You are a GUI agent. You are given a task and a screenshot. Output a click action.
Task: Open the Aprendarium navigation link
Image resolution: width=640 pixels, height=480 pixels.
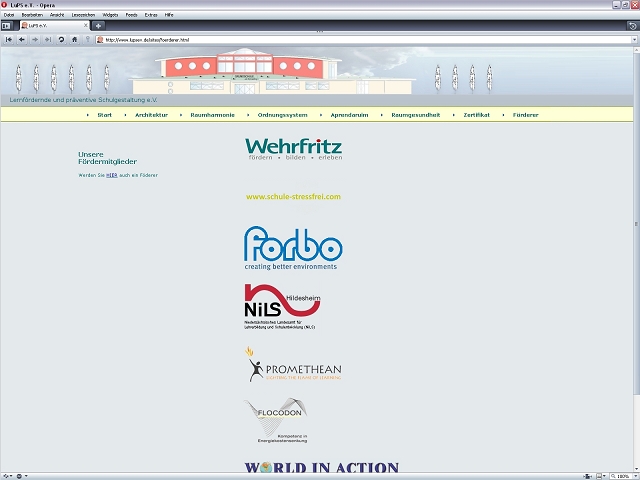(x=349, y=115)
